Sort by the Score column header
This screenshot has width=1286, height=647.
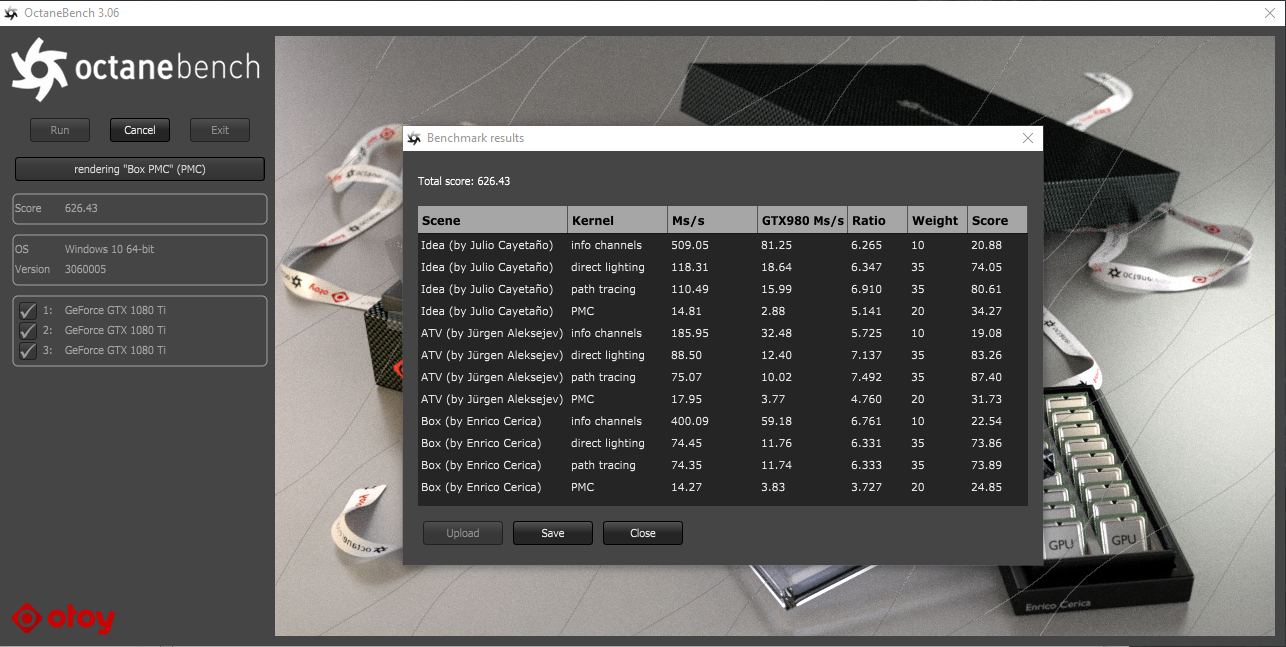click(997, 220)
